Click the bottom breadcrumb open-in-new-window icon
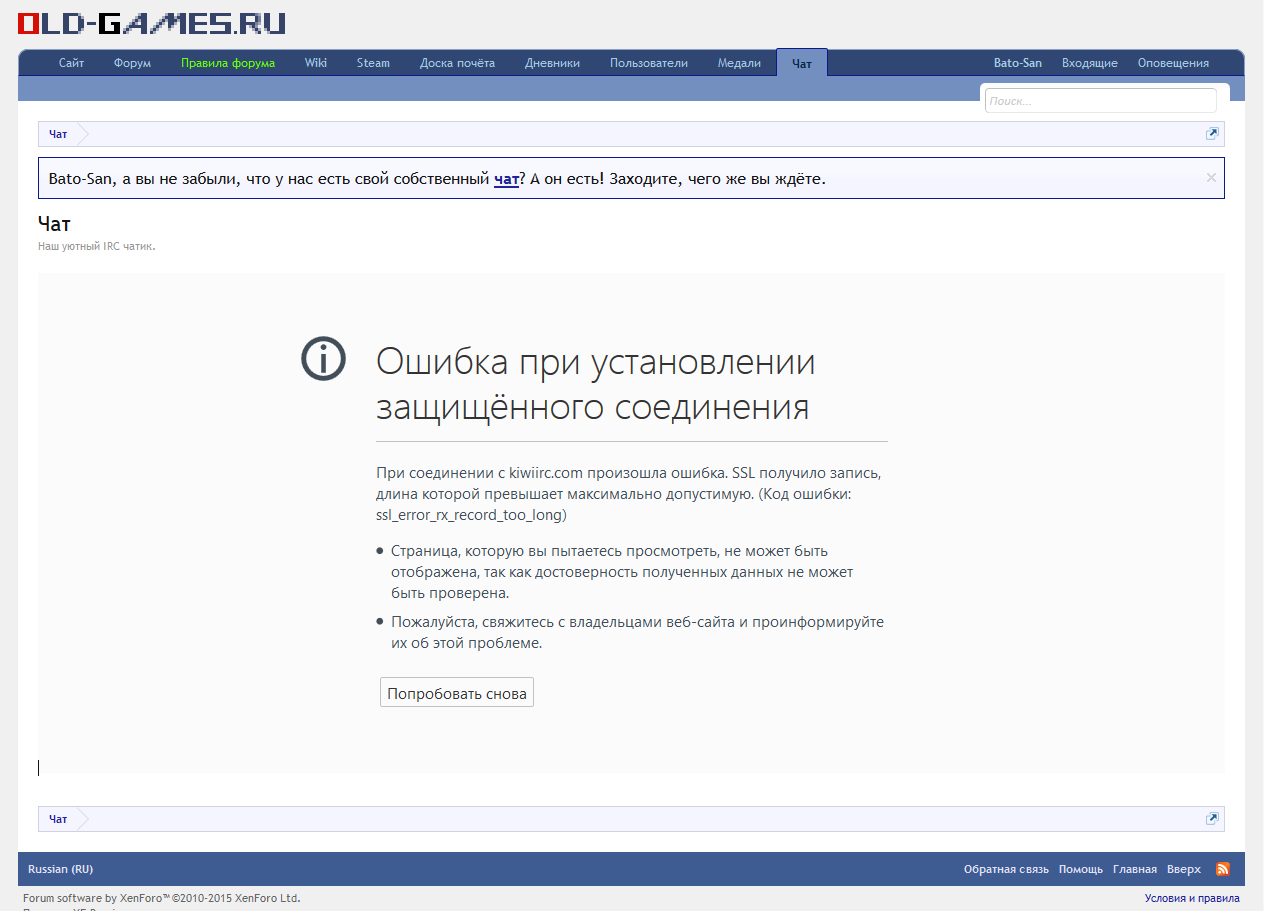Screen dimensions: 1264x914 point(1212,818)
